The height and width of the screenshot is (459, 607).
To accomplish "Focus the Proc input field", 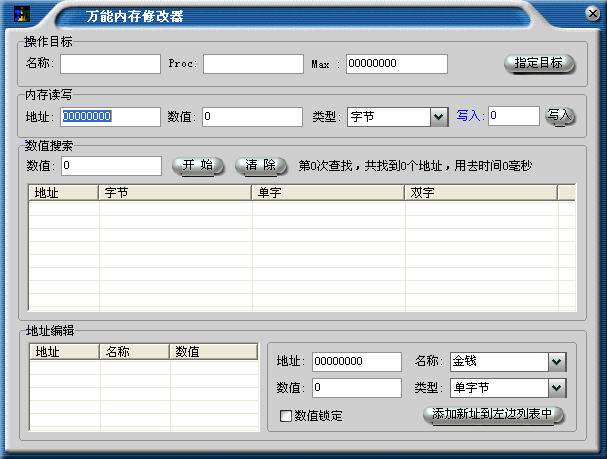I will pyautogui.click(x=253, y=64).
